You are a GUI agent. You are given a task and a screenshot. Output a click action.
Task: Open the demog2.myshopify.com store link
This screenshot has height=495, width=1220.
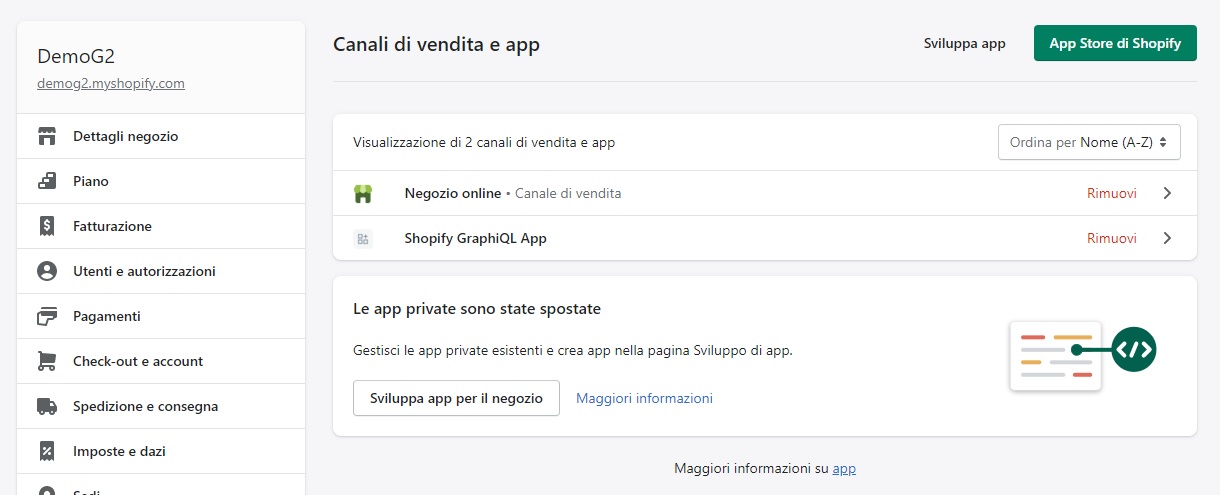(x=111, y=83)
